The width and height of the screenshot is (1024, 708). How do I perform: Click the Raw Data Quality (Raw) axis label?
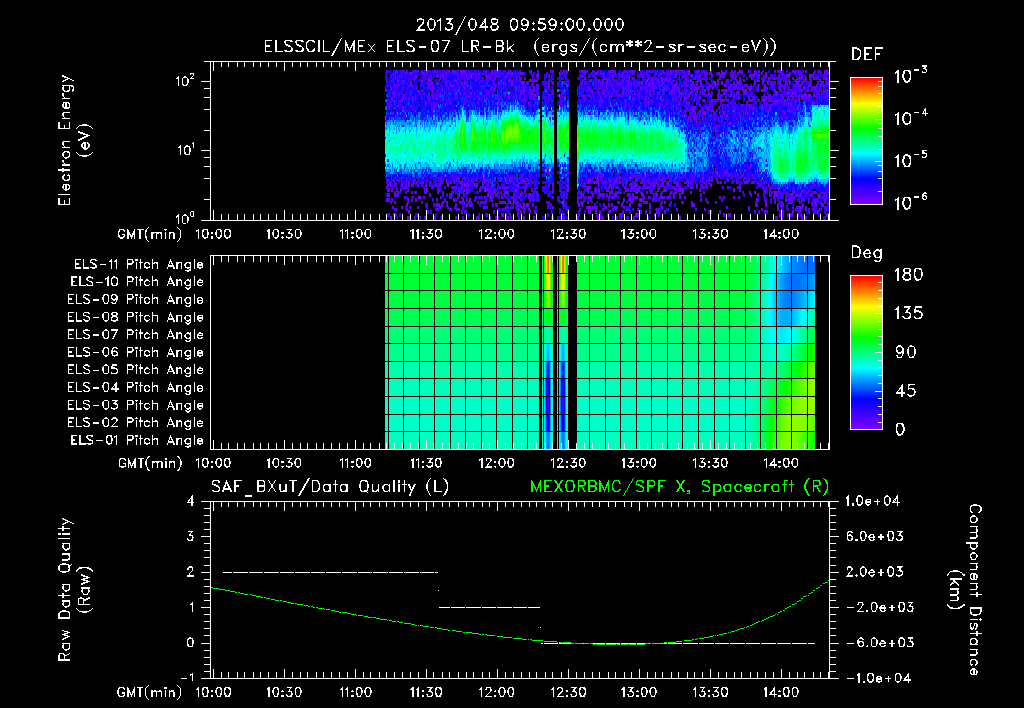point(75,590)
